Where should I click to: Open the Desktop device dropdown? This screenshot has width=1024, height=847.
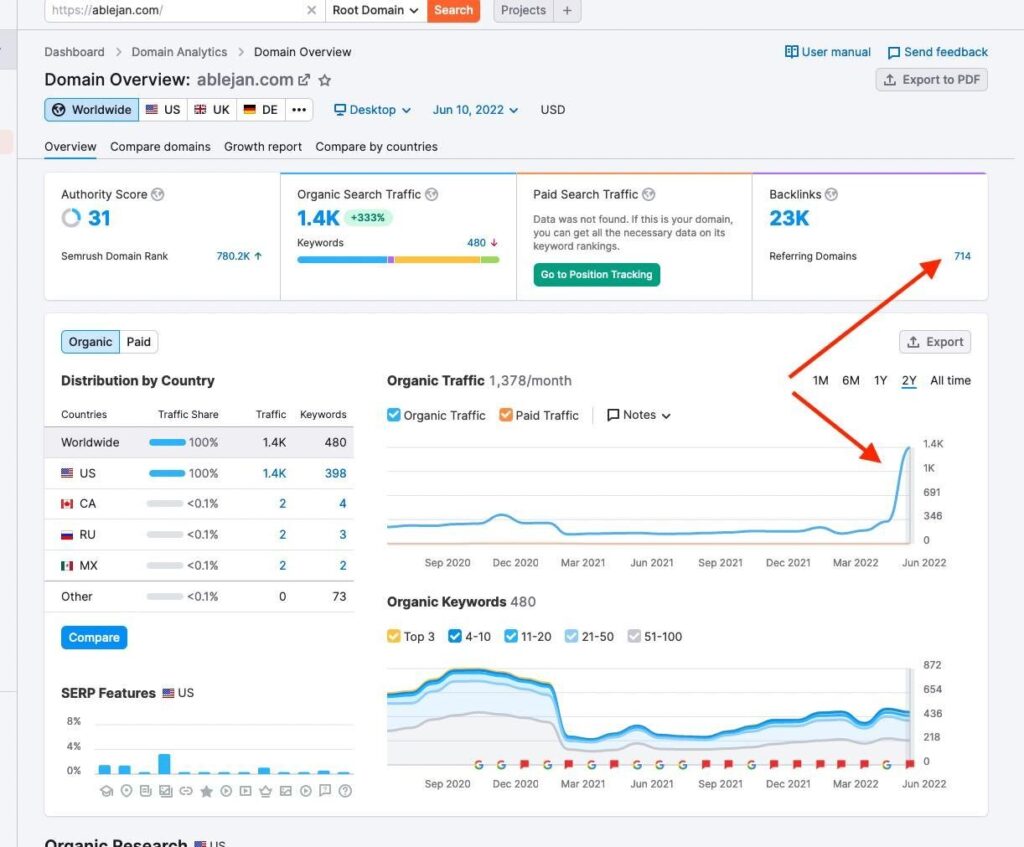click(372, 110)
